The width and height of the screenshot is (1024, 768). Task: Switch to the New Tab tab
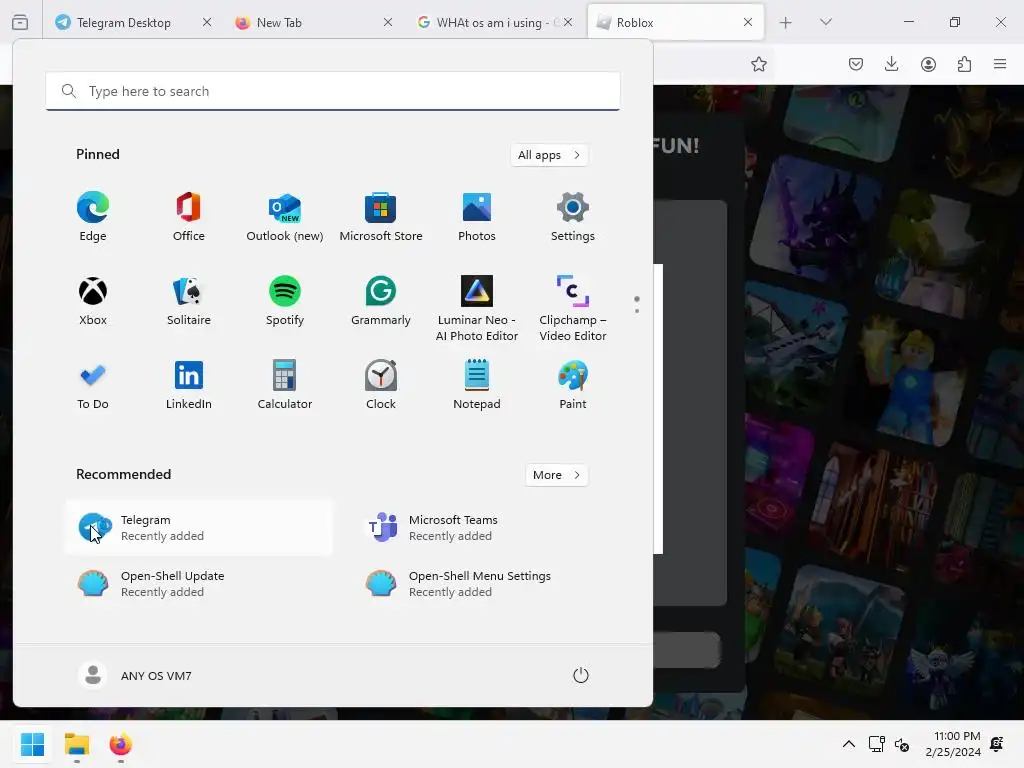click(313, 22)
